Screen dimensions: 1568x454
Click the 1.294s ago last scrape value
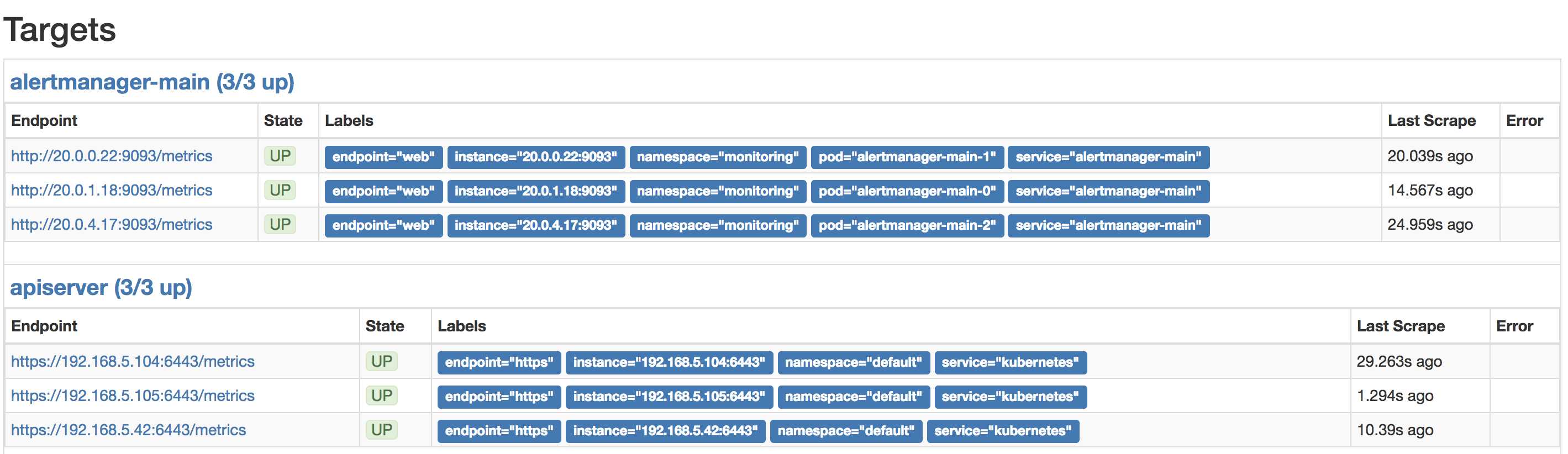pos(1395,395)
